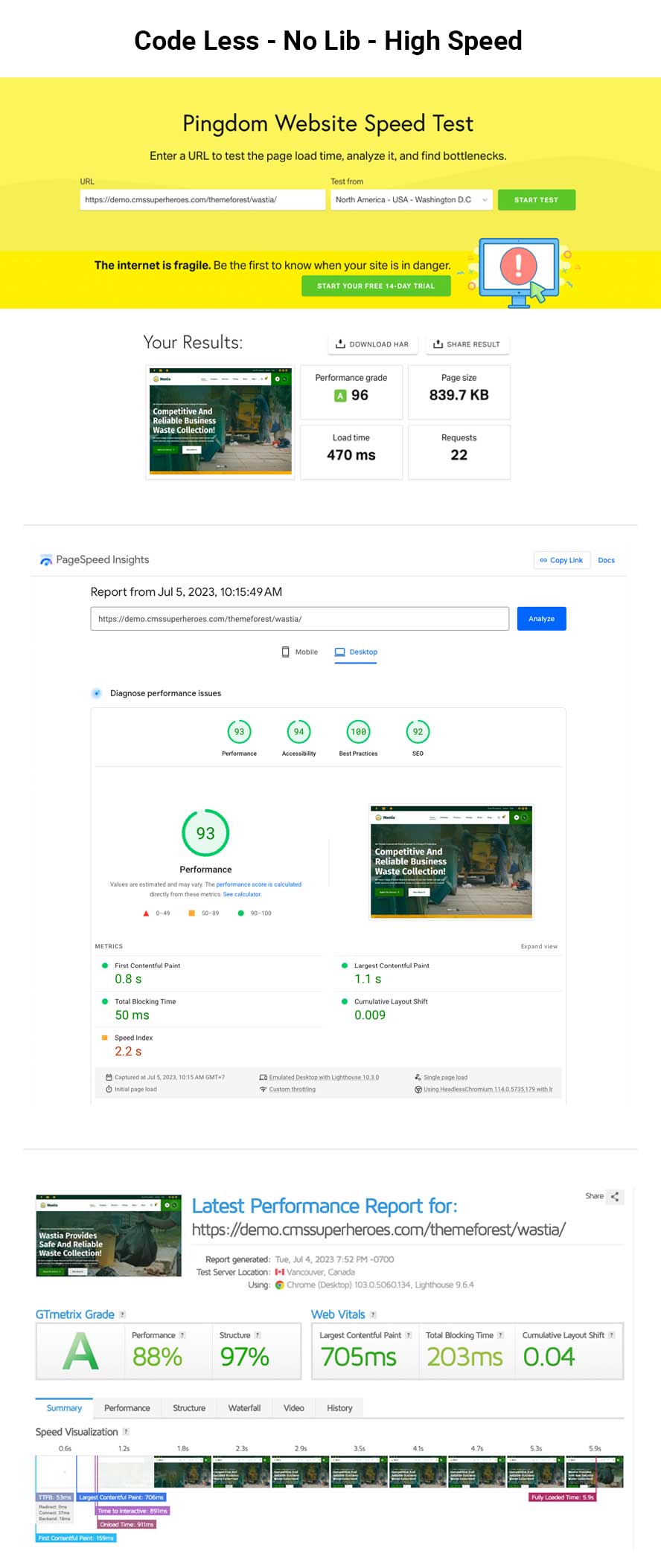This screenshot has height=1568, width=661.
Task: Click the Pingdom URL input field
Action: pyautogui.click(x=202, y=199)
